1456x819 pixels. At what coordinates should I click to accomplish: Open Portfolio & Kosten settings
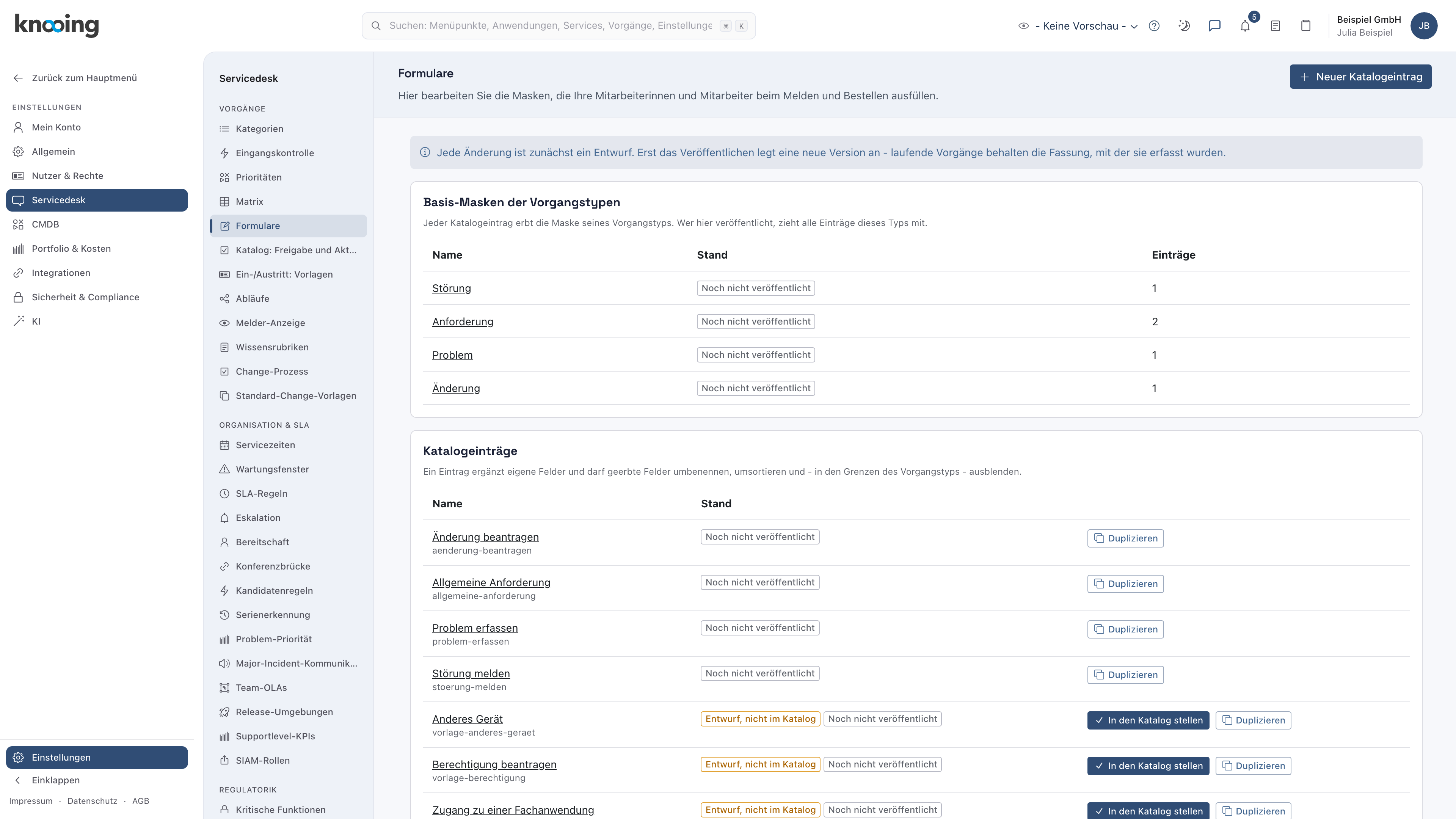point(97,249)
